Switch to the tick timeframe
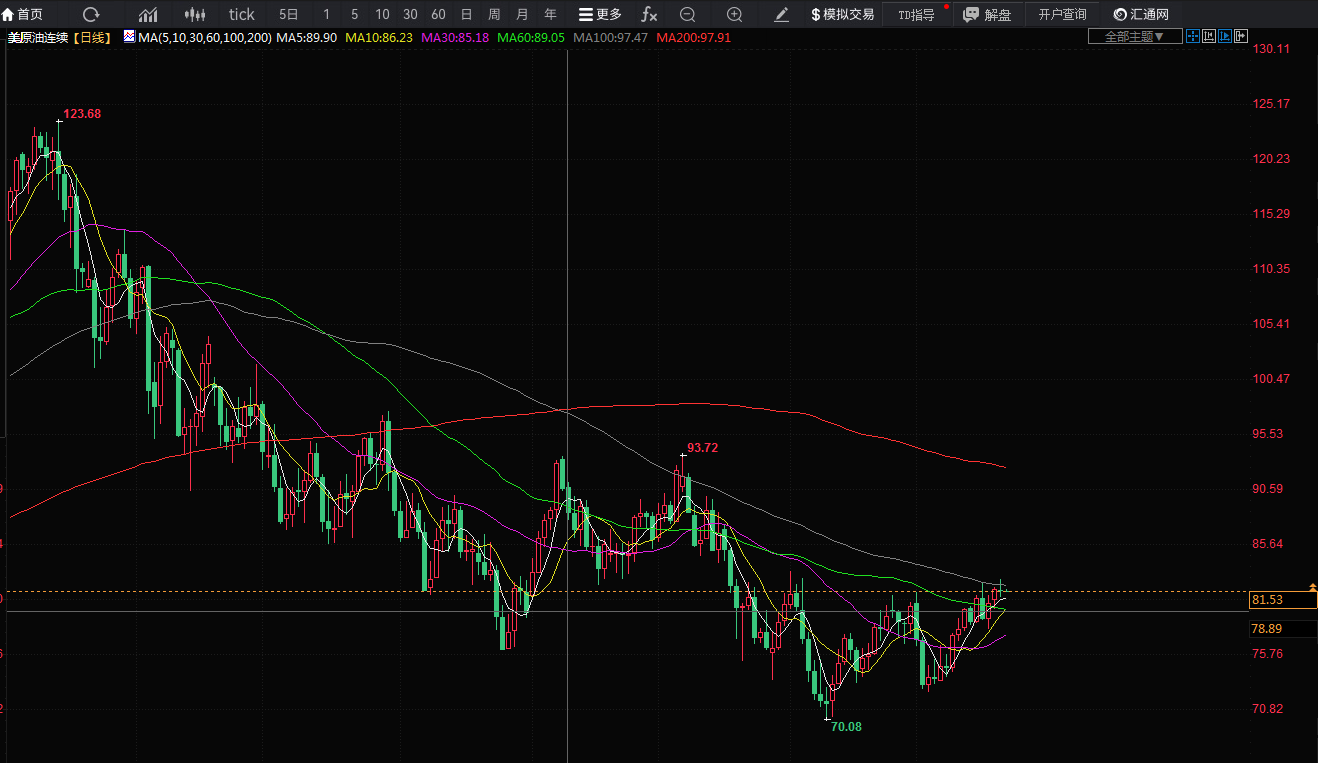The height and width of the screenshot is (763, 1318). (x=241, y=14)
